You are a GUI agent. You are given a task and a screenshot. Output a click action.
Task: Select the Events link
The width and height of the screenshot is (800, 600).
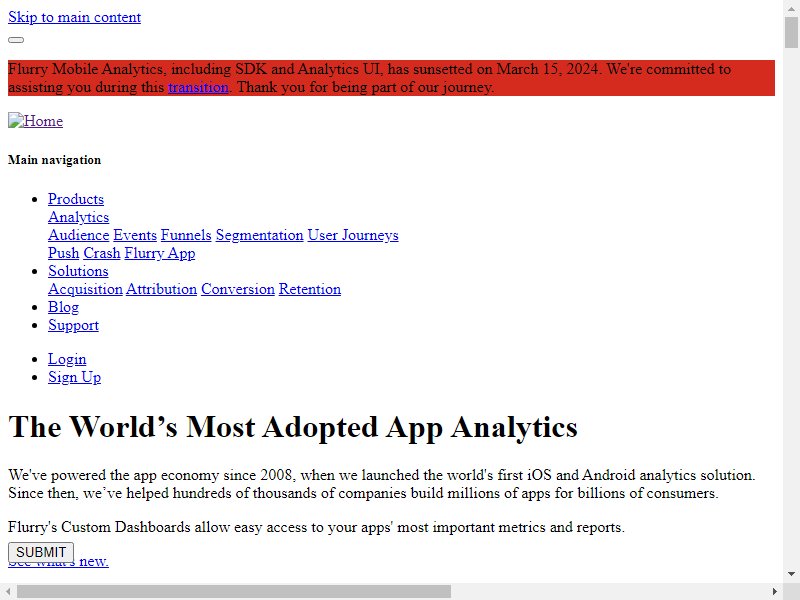coord(135,235)
